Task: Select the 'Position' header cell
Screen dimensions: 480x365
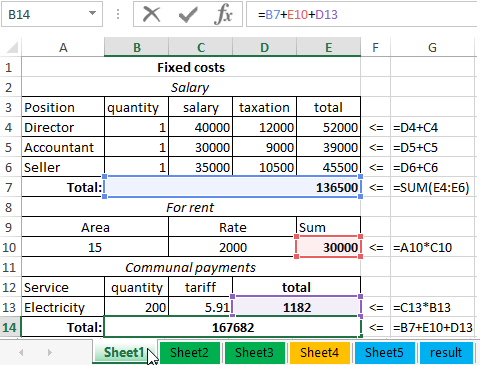Action: [x=63, y=107]
